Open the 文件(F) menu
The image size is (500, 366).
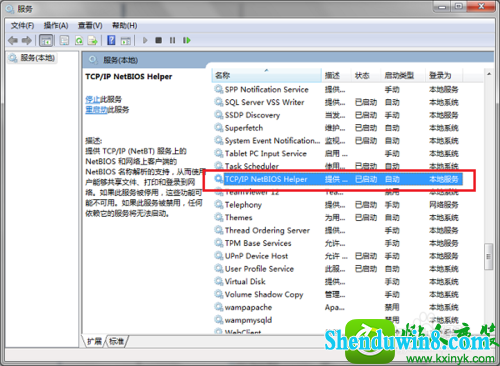tap(22, 25)
